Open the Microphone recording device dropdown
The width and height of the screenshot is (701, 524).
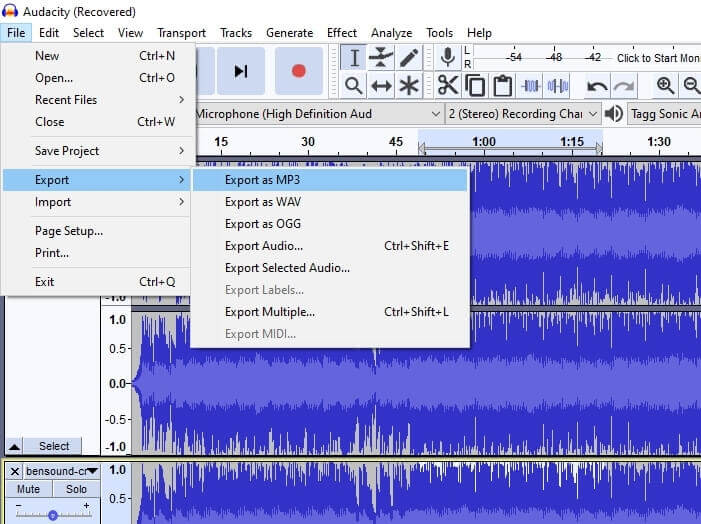click(x=317, y=114)
